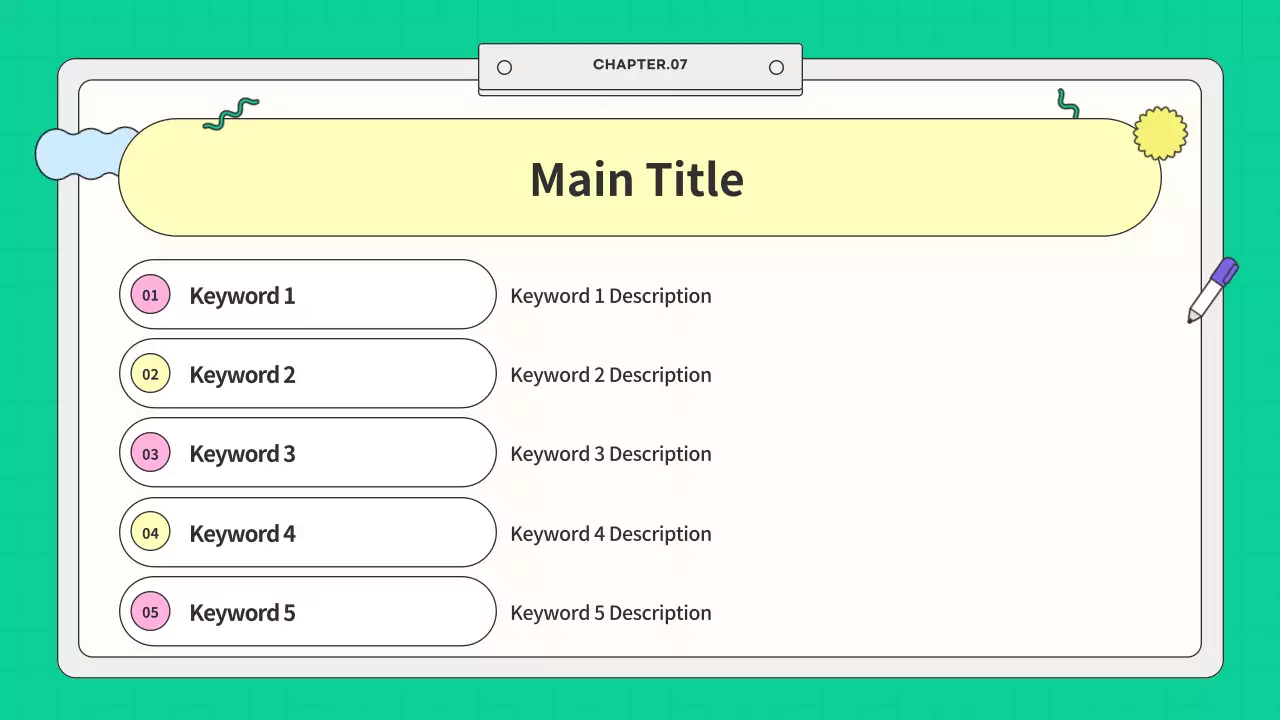Select the yellow starburst sticker
The width and height of the screenshot is (1280, 720).
[x=1160, y=133]
